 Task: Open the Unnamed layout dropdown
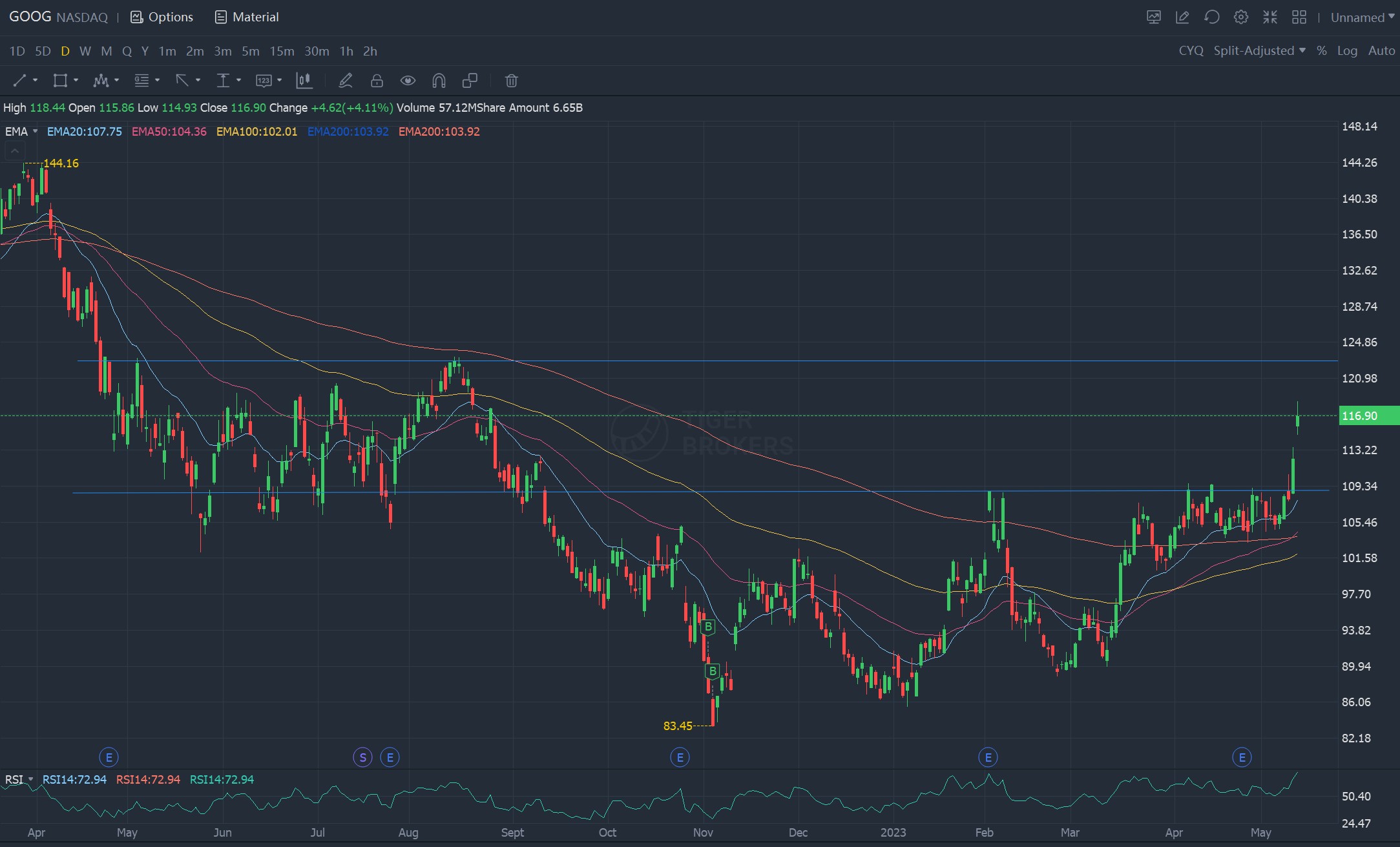click(1363, 17)
